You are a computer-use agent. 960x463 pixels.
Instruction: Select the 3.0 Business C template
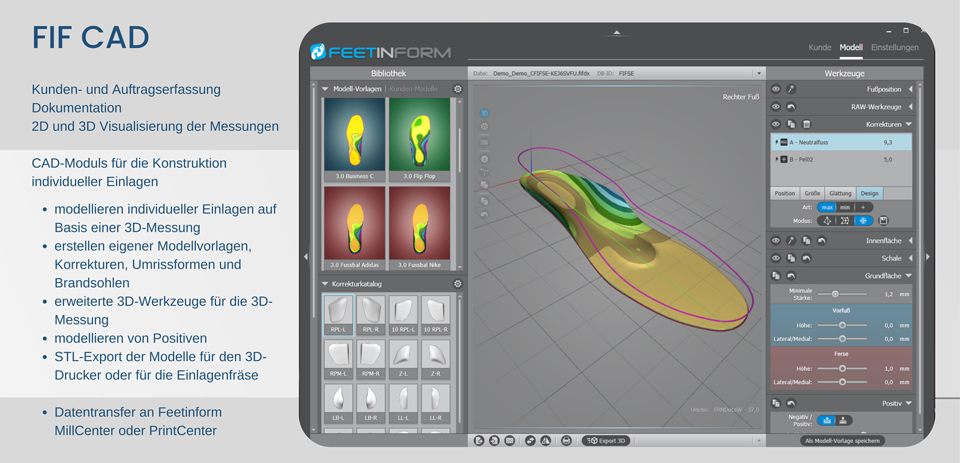pyautogui.click(x=354, y=139)
